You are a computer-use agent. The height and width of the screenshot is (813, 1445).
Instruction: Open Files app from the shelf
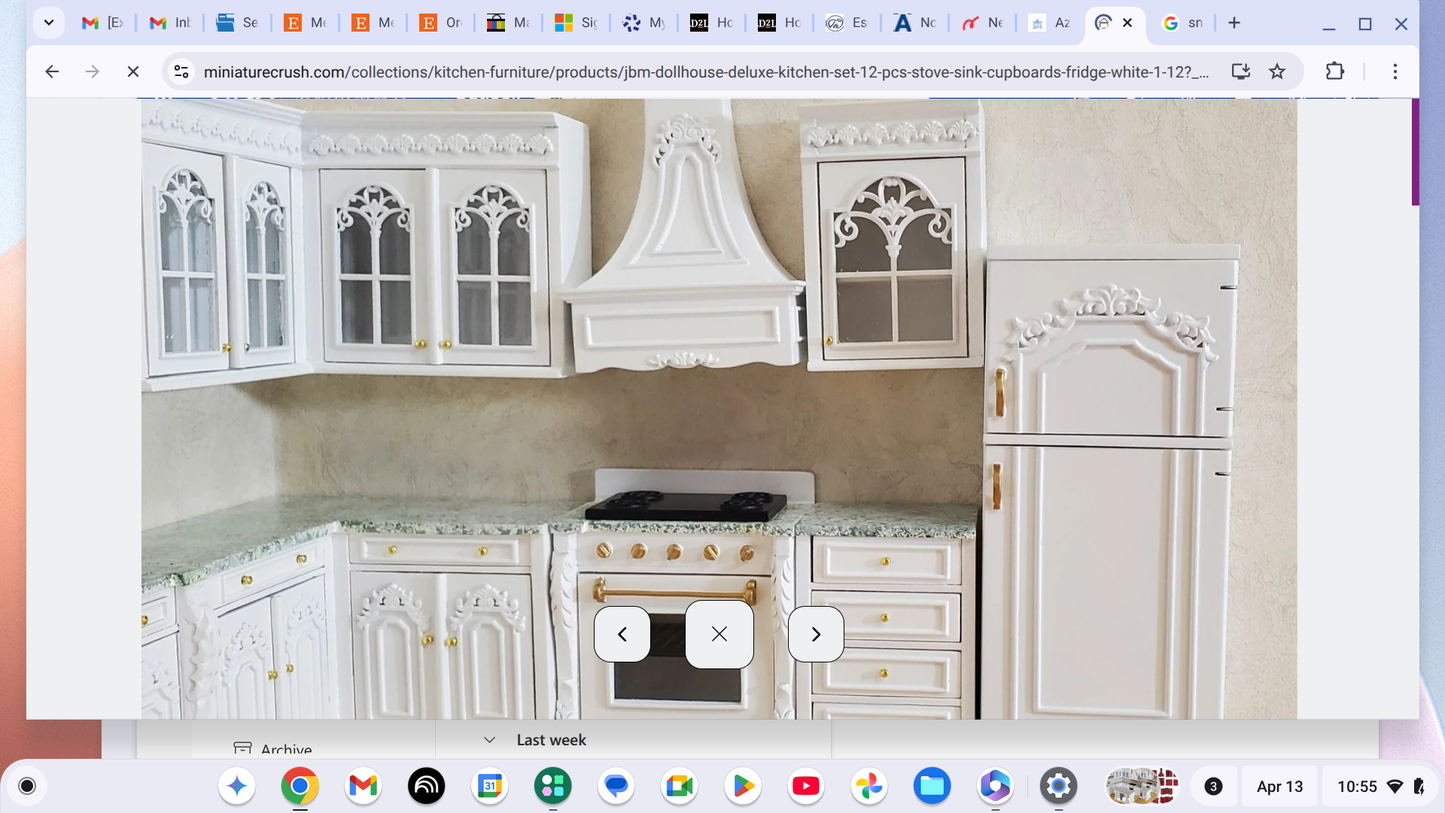932,786
